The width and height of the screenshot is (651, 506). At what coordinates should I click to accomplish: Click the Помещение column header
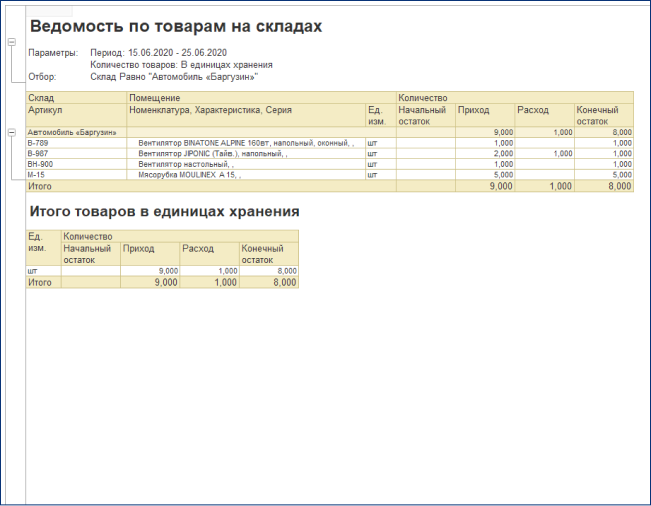(262, 98)
